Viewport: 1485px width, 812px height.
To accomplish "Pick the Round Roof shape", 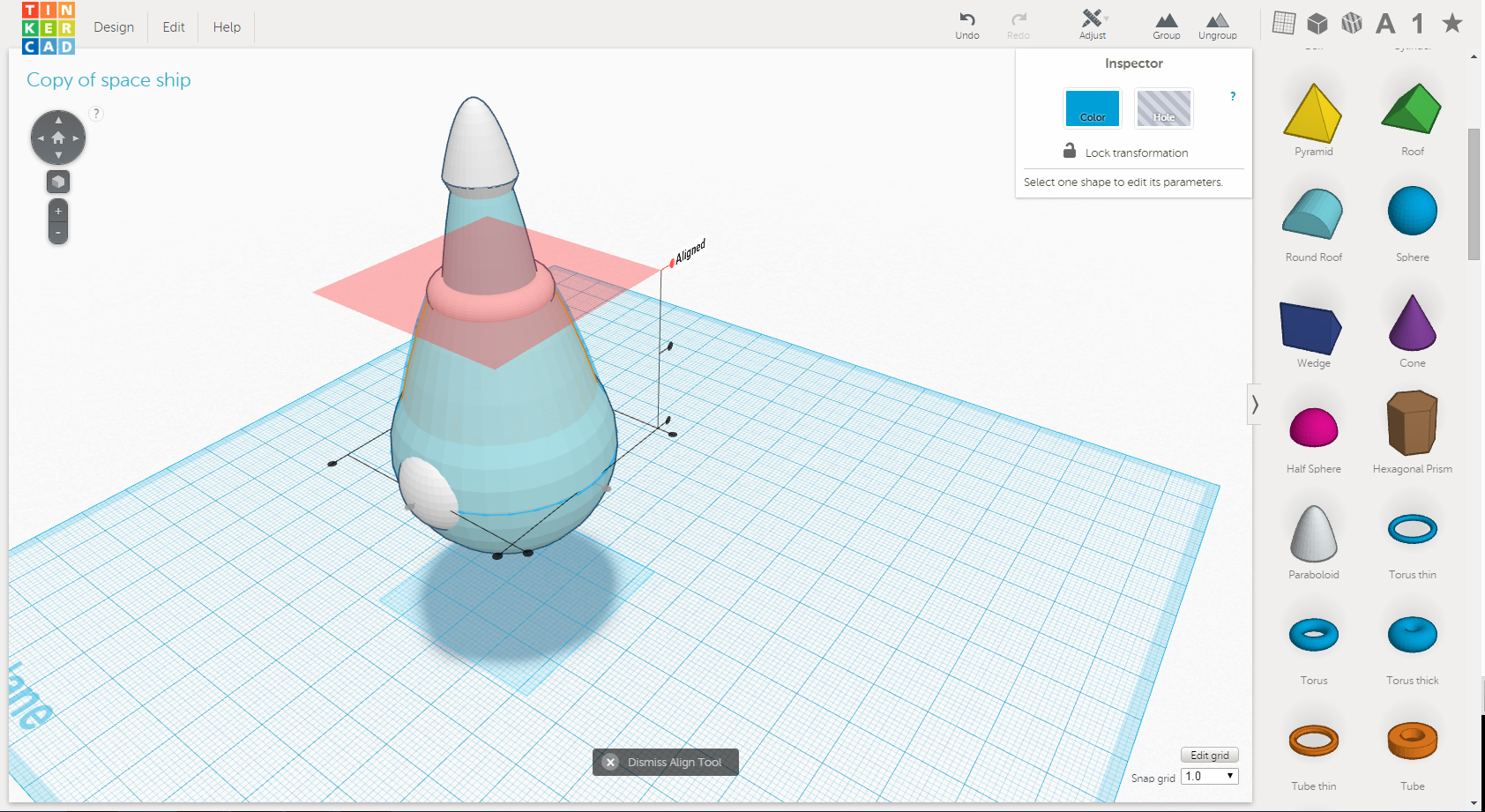I will coord(1313,214).
